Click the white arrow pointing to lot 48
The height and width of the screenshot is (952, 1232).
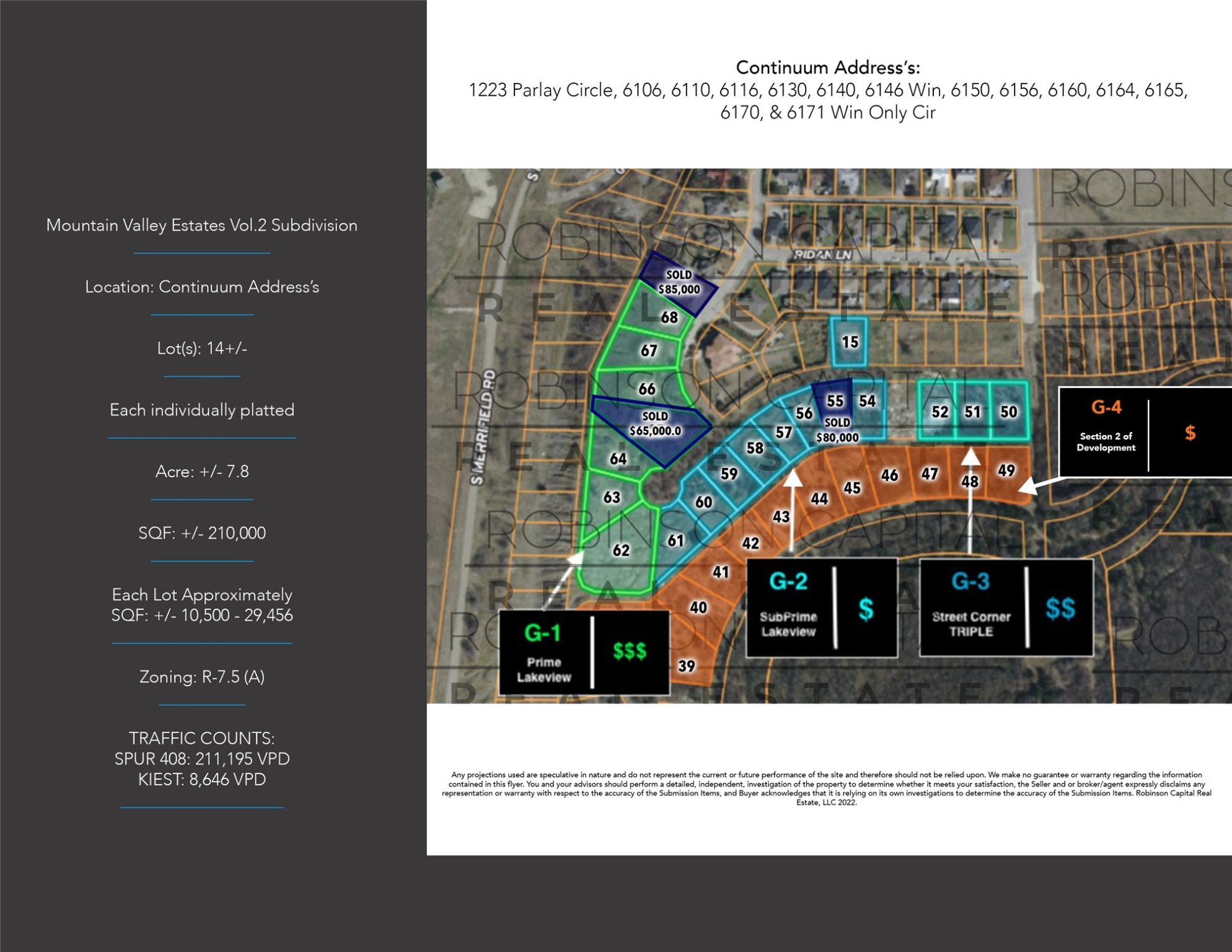[970, 501]
